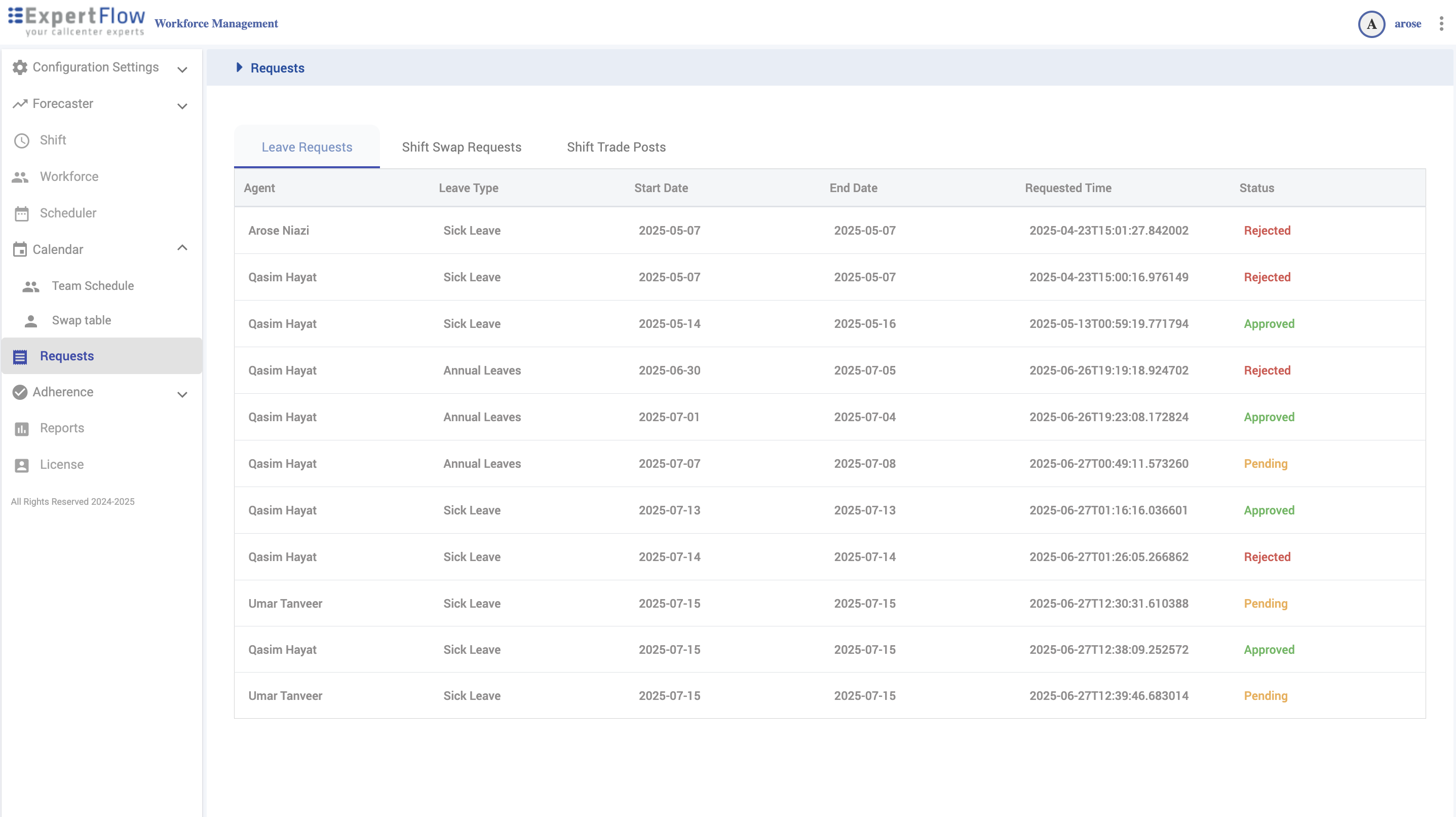Expand the Configuration Settings chevron
Screen dimensions: 1456x817
(x=182, y=69)
